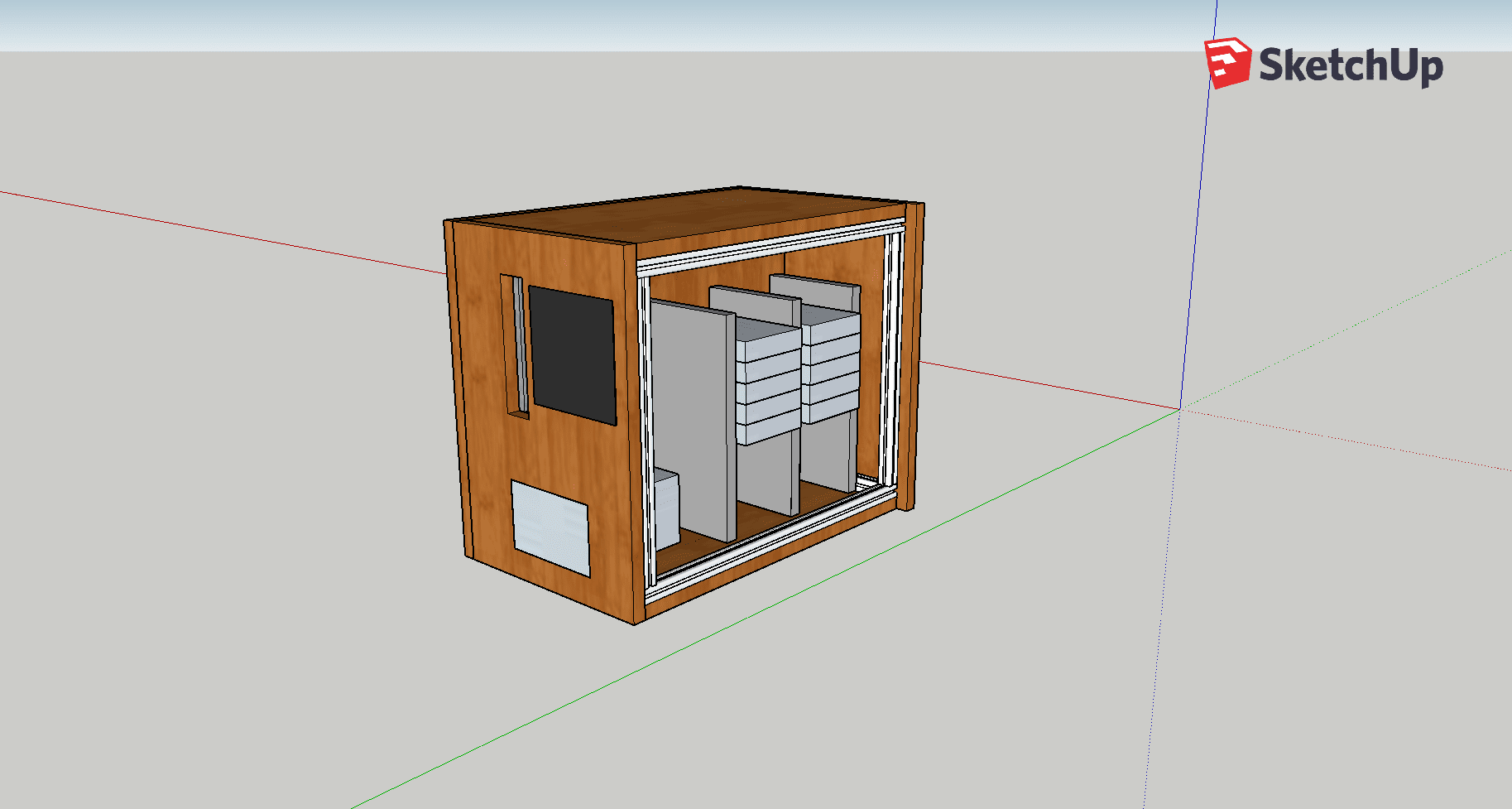Click the right stack of gray drawer boxes
Viewport: 1512px width, 809px height.
coord(830,364)
